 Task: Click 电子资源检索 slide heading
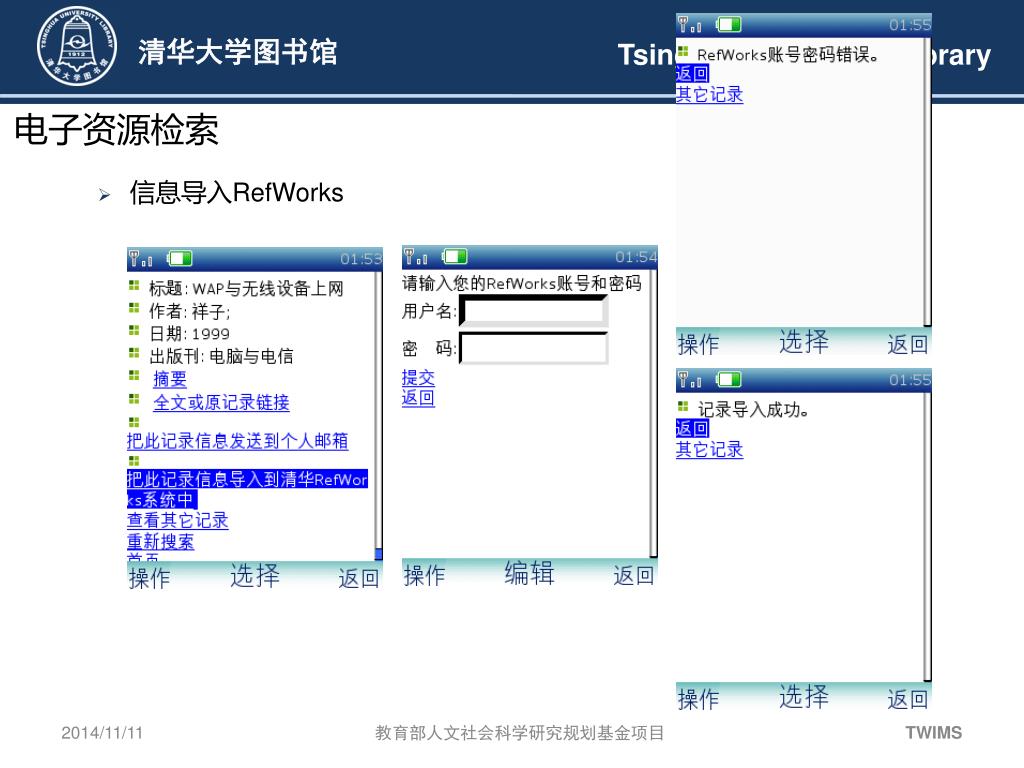click(x=116, y=129)
